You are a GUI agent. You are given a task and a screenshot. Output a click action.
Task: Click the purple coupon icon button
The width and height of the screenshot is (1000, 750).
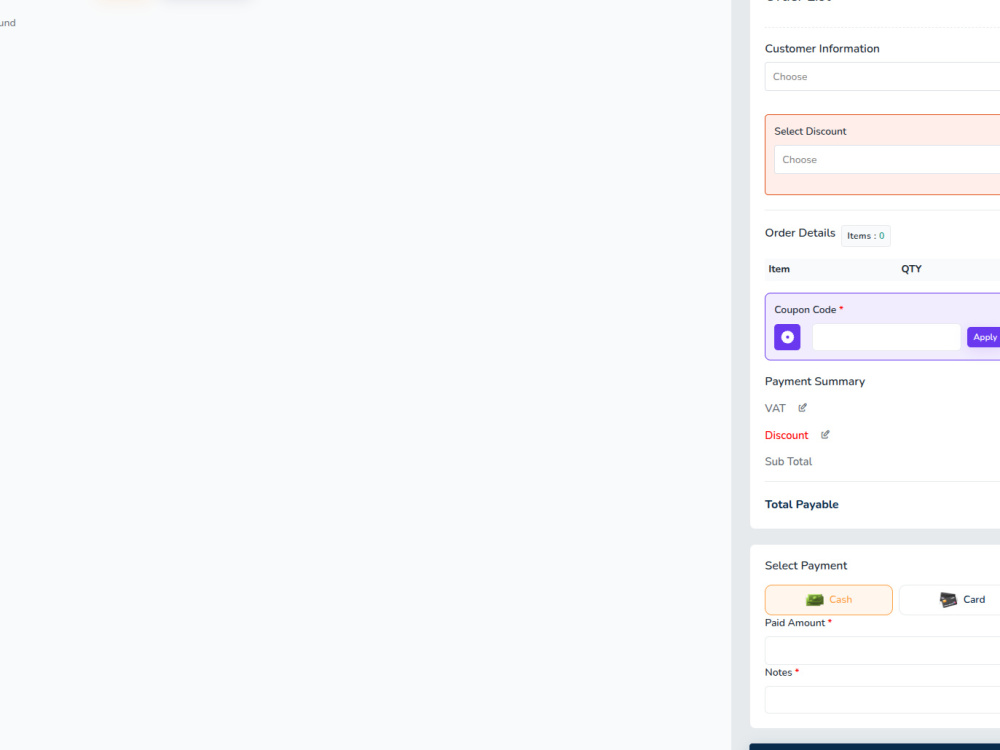[x=787, y=337]
